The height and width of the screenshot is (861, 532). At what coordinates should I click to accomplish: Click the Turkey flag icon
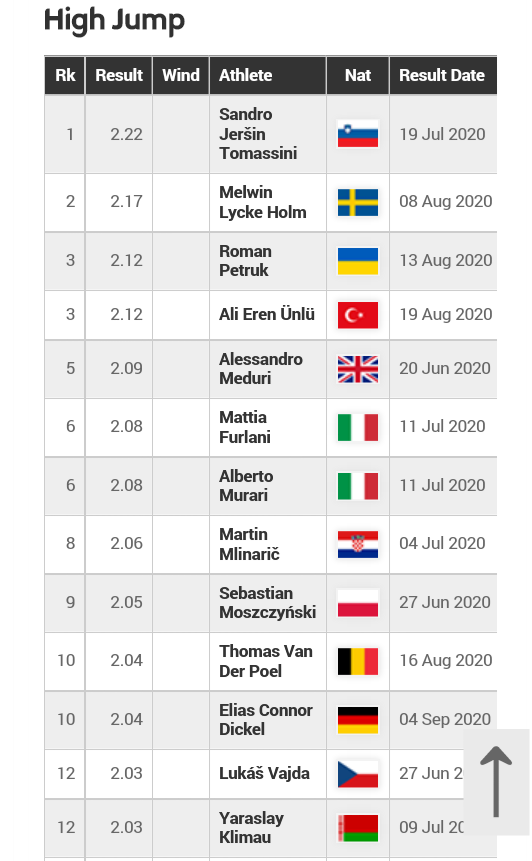(357, 315)
